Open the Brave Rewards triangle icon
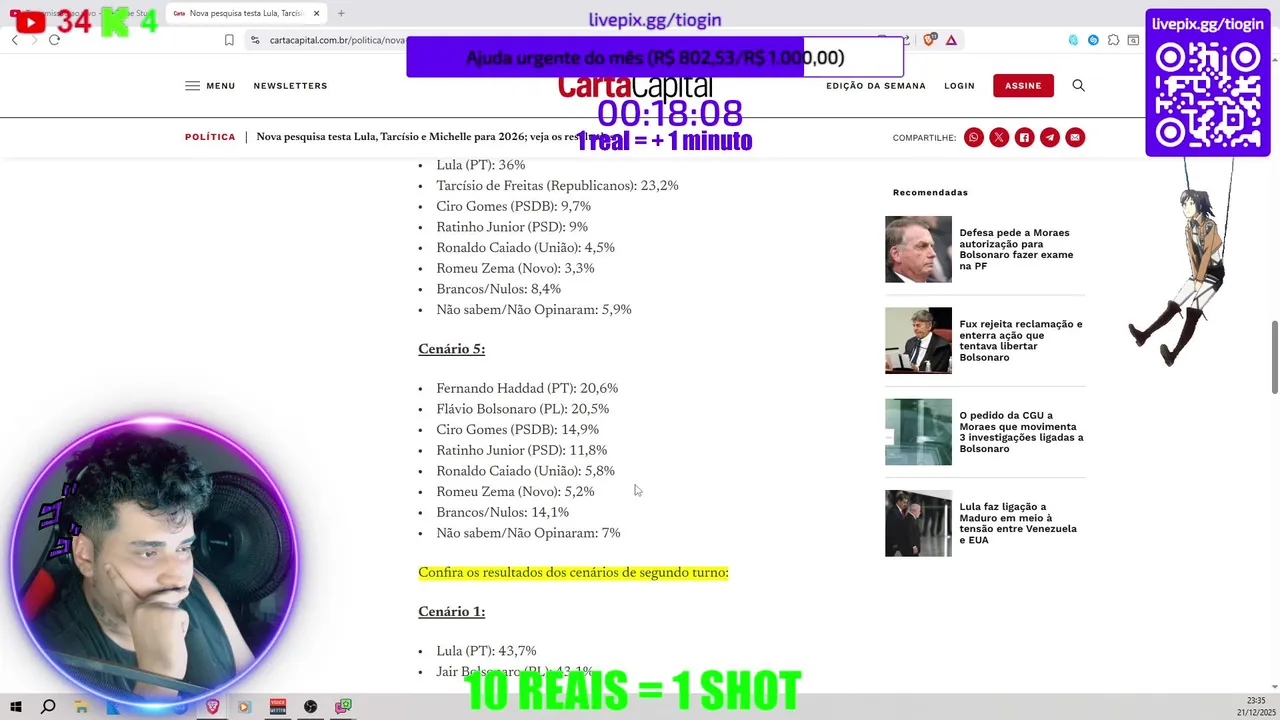The image size is (1280, 720). click(951, 40)
